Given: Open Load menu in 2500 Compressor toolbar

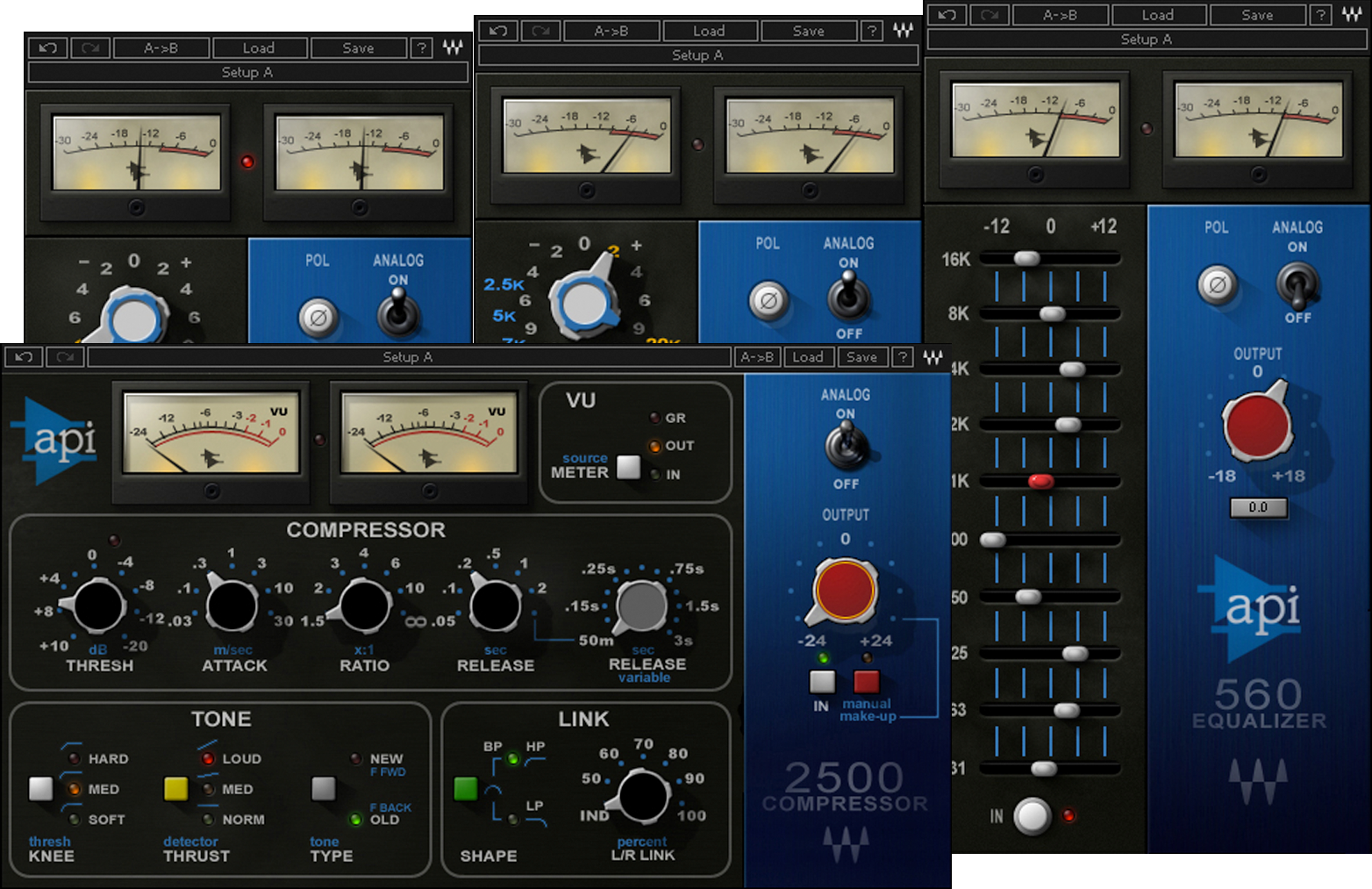Looking at the screenshot, I should tap(807, 357).
